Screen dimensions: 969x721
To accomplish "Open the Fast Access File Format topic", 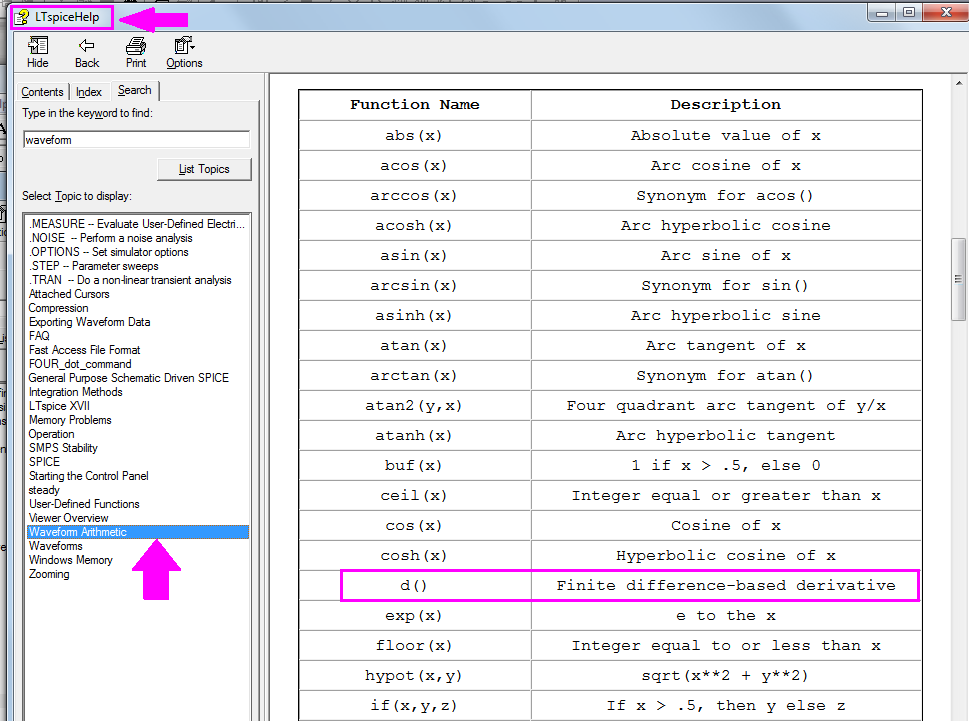I will [x=85, y=350].
